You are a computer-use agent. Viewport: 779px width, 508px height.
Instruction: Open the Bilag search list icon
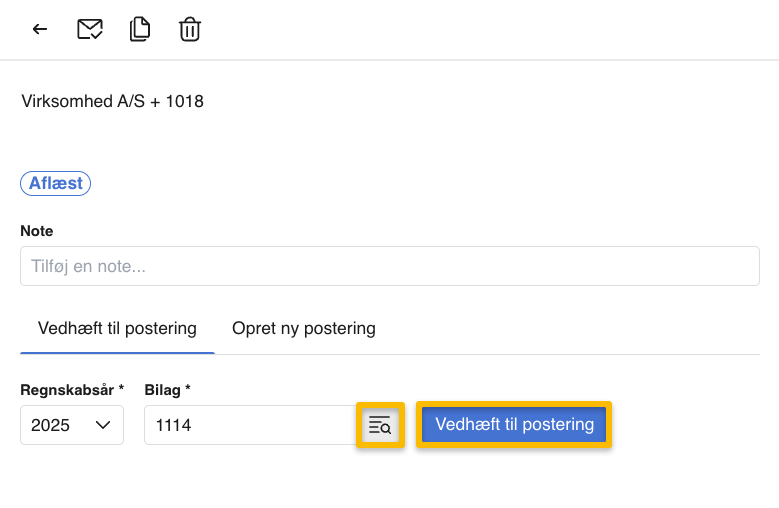pos(380,425)
